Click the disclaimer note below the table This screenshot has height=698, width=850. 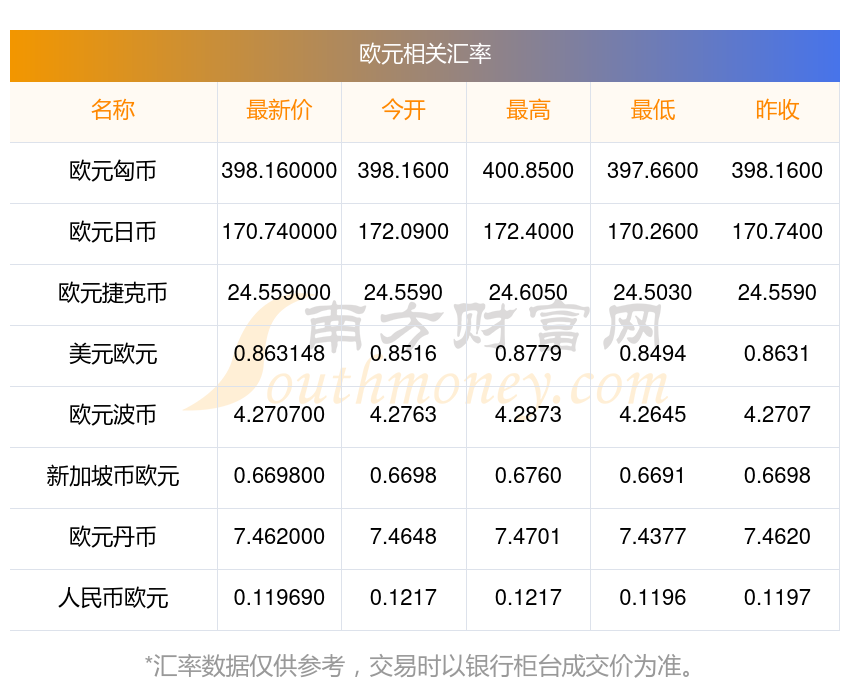pyautogui.click(x=419, y=666)
